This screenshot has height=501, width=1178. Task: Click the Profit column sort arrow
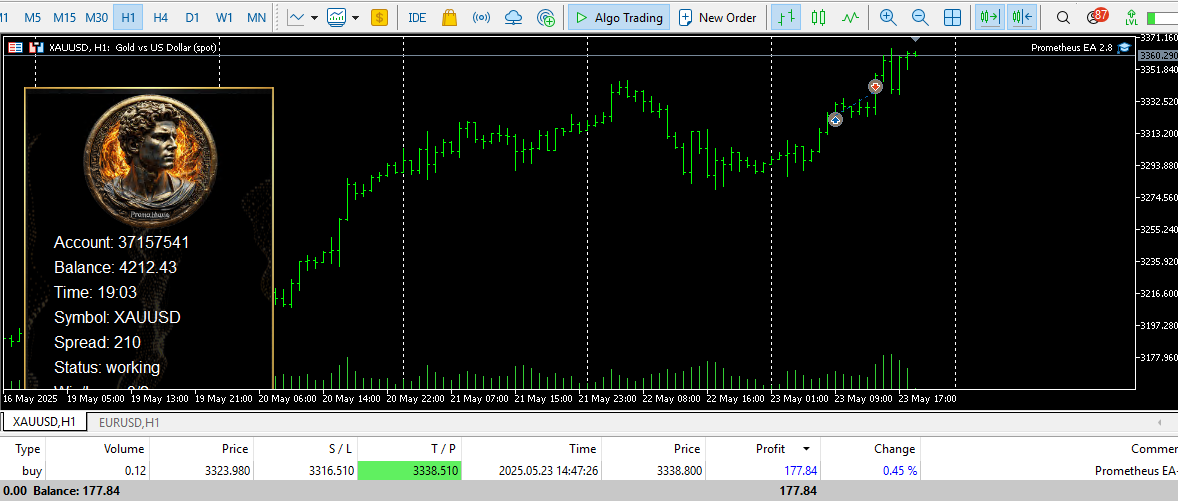pyautogui.click(x=806, y=448)
